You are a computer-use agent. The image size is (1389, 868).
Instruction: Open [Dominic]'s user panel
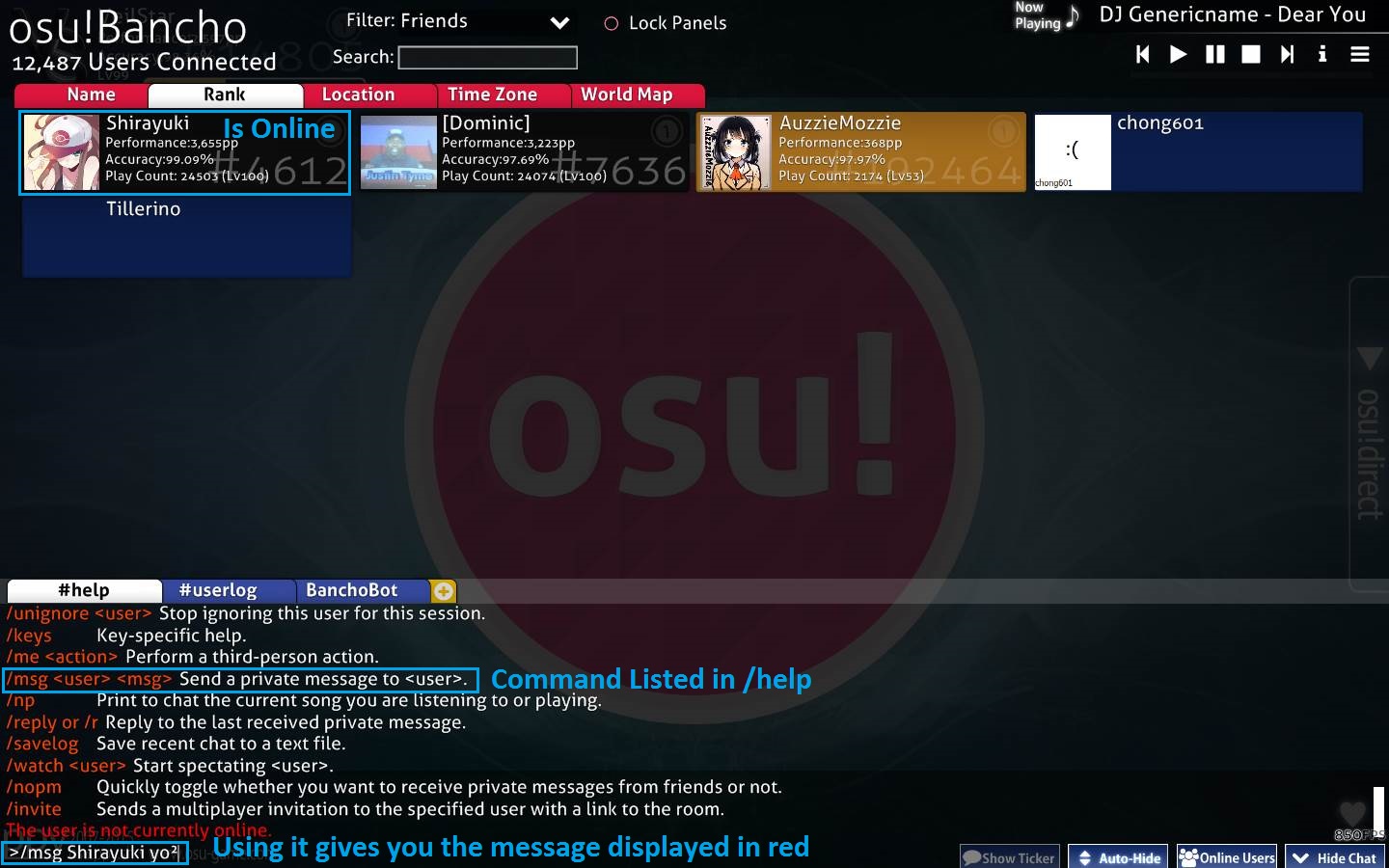(x=524, y=152)
